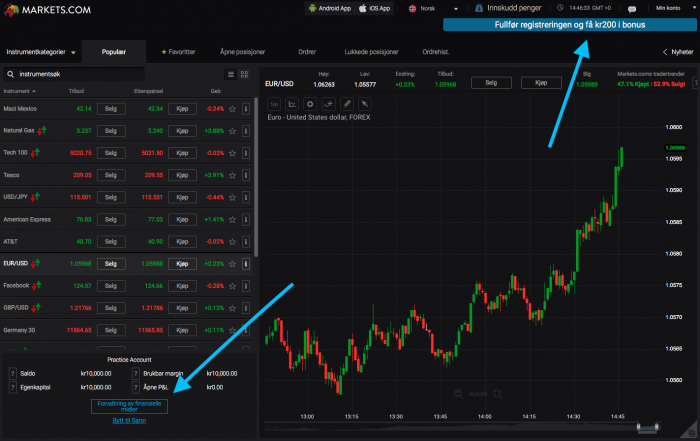Favorite USD/JPY with its star

coord(233,197)
